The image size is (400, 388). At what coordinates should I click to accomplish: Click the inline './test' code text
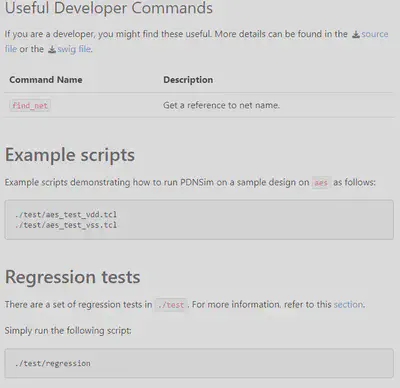point(170,305)
